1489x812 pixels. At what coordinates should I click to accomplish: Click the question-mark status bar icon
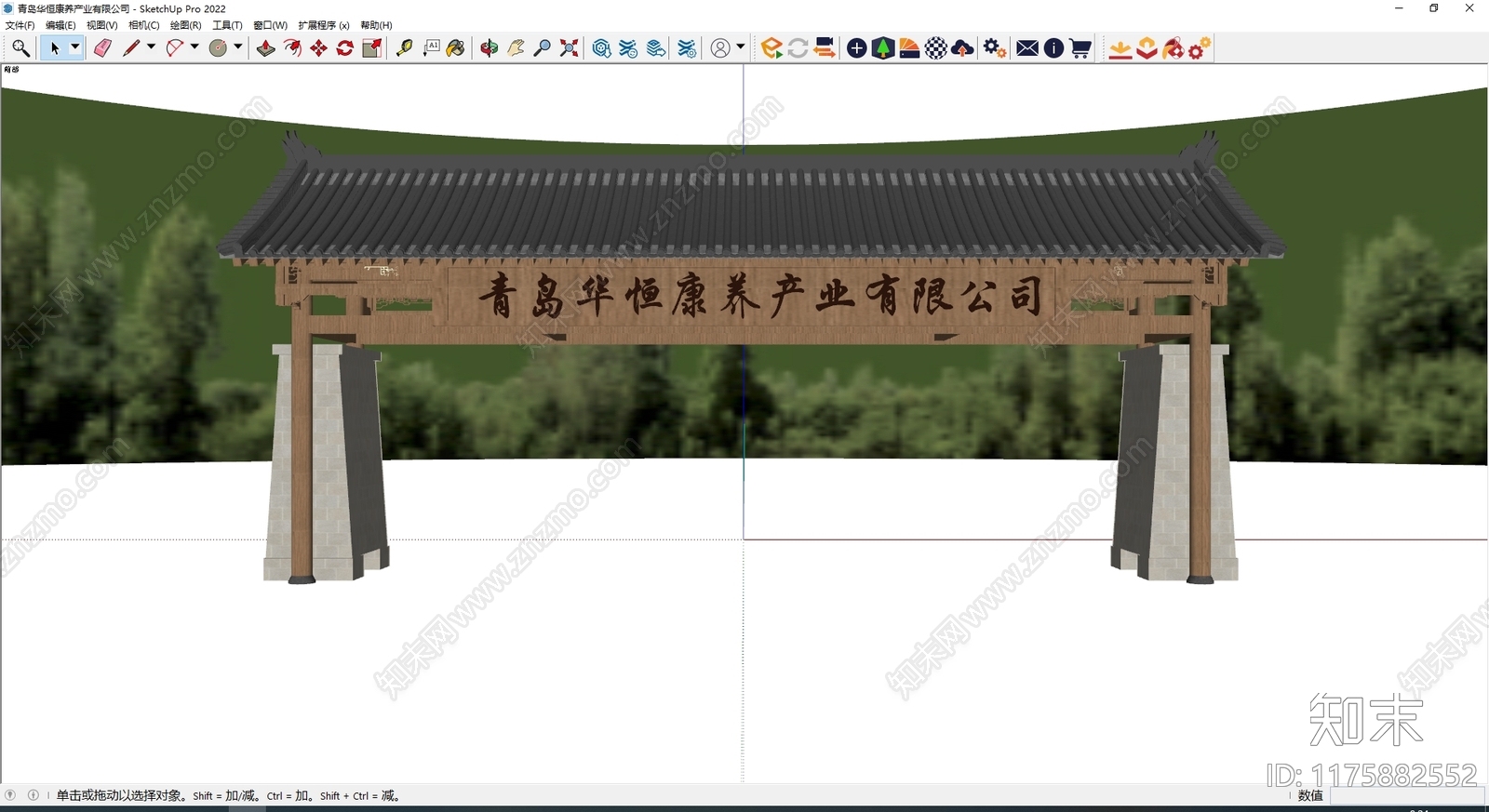pyautogui.click(x=10, y=795)
